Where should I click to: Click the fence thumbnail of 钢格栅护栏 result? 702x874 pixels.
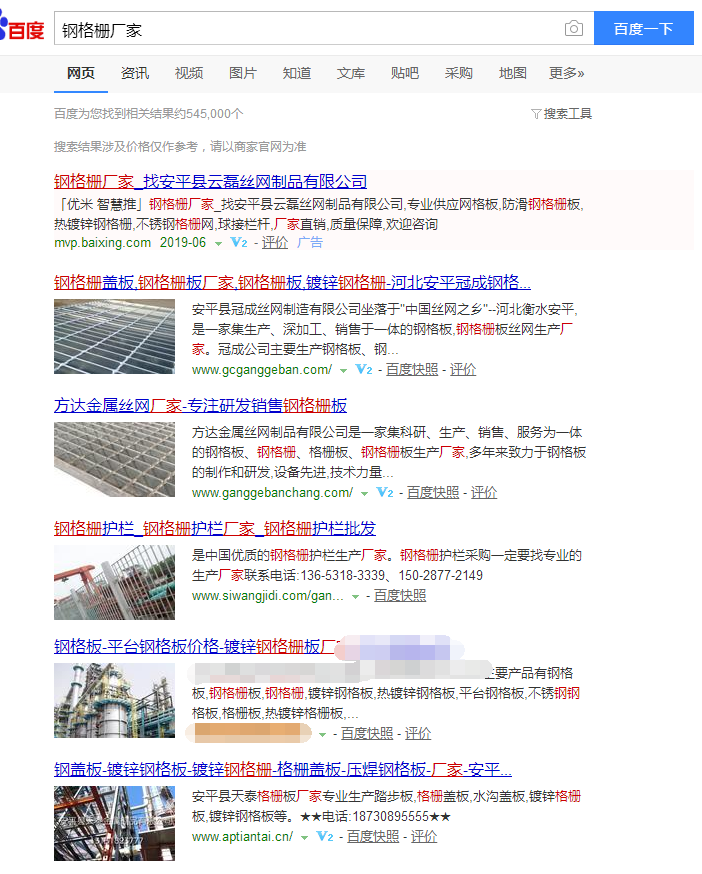click(x=114, y=582)
